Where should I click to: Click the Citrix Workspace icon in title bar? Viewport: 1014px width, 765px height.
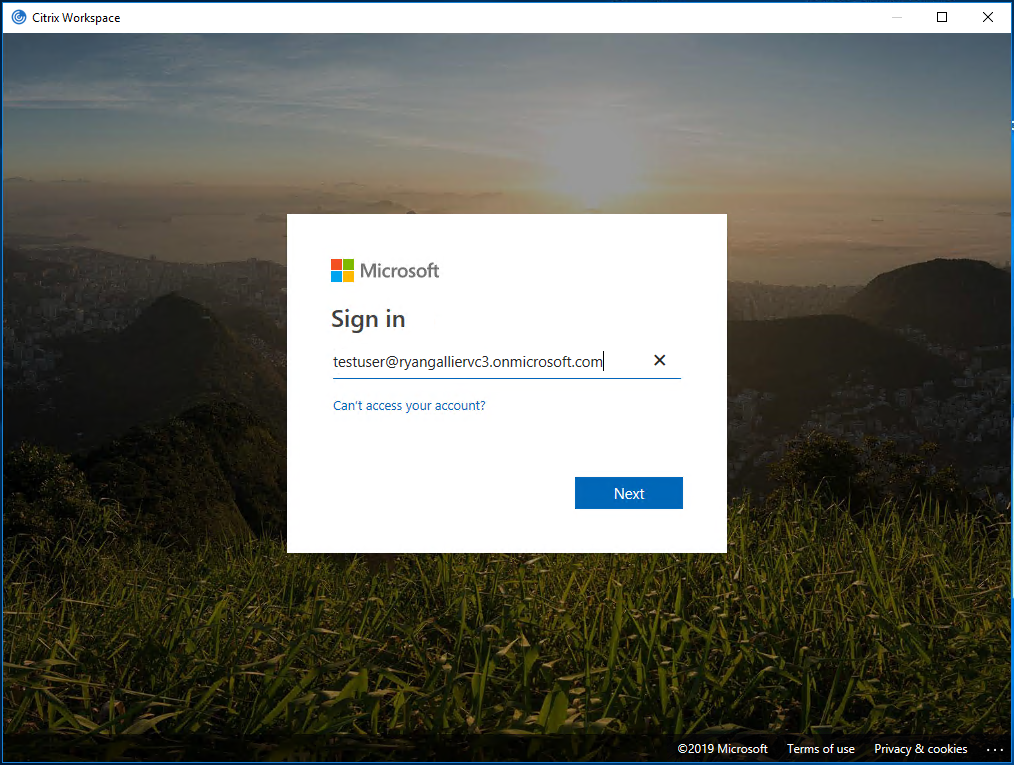(x=19, y=17)
